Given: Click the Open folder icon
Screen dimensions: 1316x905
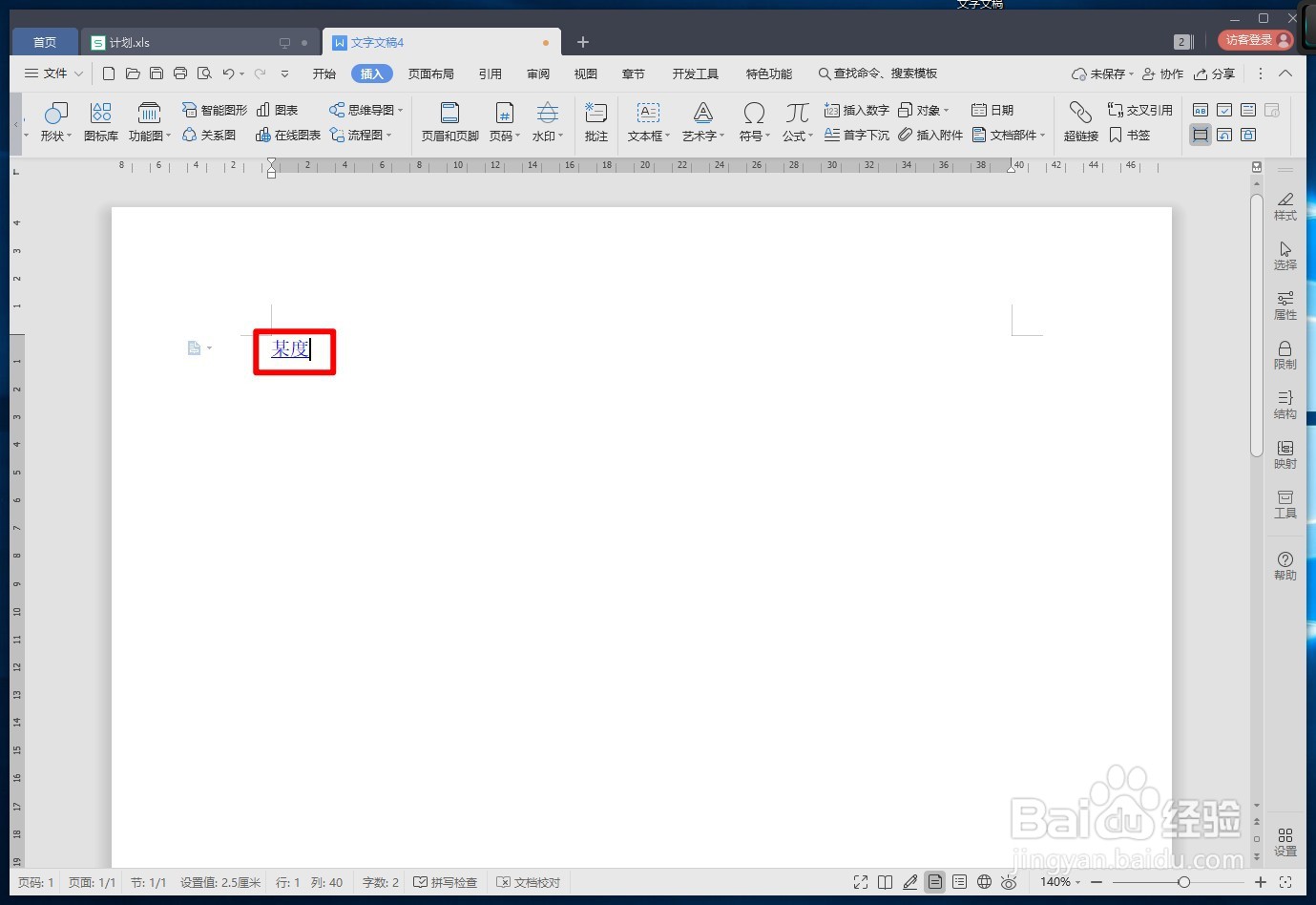Looking at the screenshot, I should pos(133,74).
